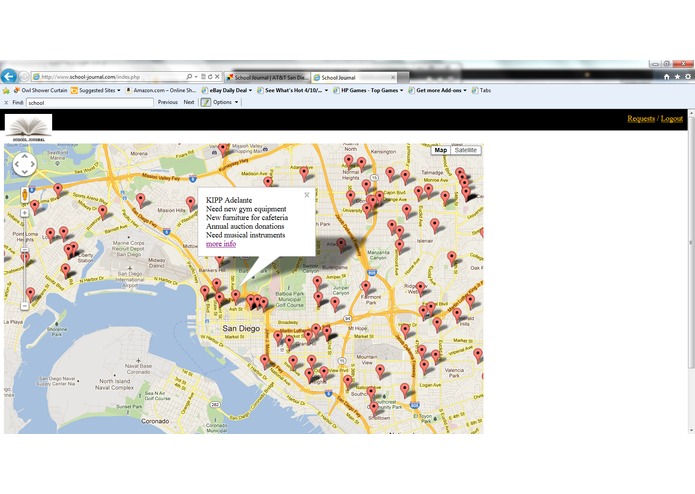
Task: Click the KIPP Adelante title text
Action: point(229,200)
